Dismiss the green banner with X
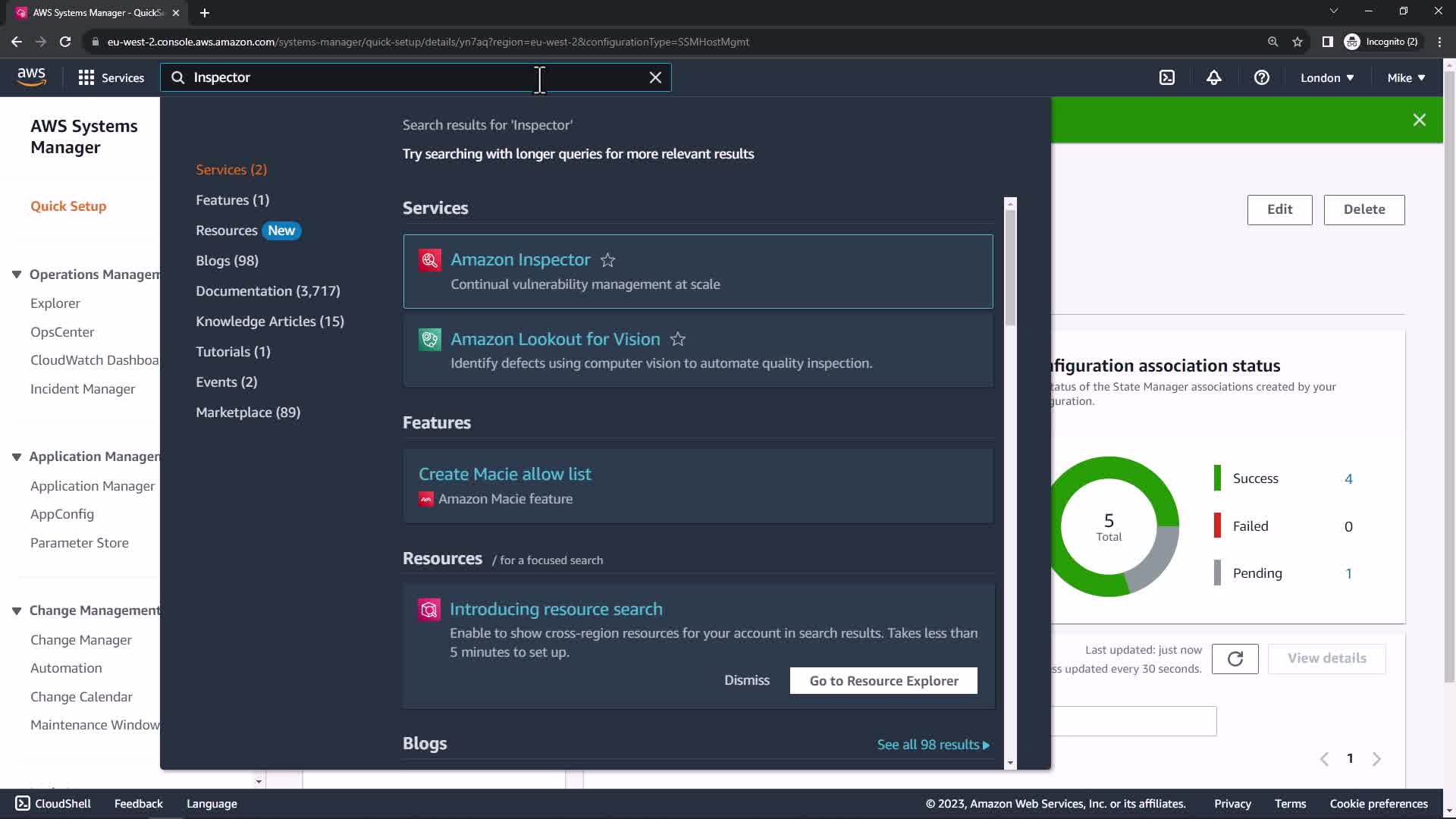Image resolution: width=1456 pixels, height=819 pixels. point(1420,120)
